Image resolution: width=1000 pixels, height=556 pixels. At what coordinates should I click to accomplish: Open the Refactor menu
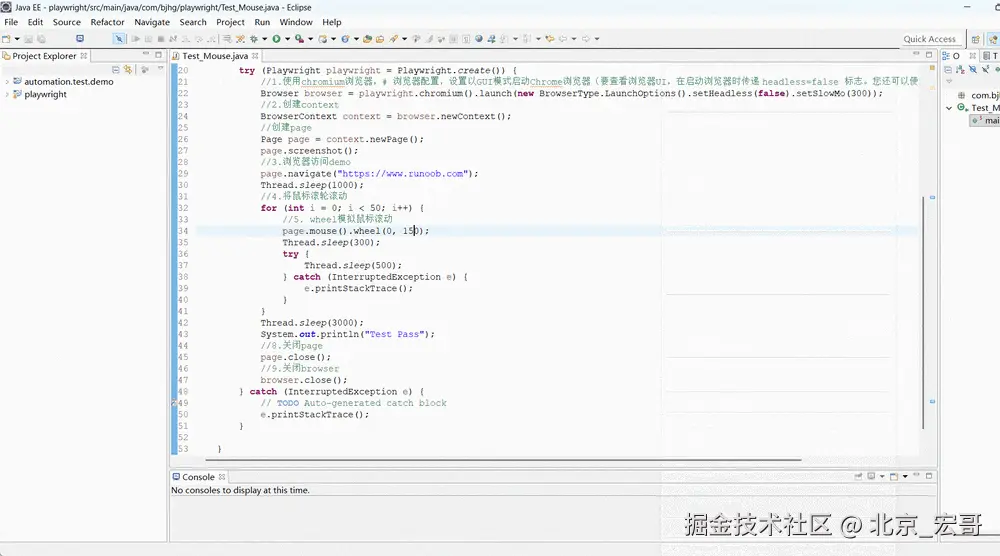(x=107, y=22)
